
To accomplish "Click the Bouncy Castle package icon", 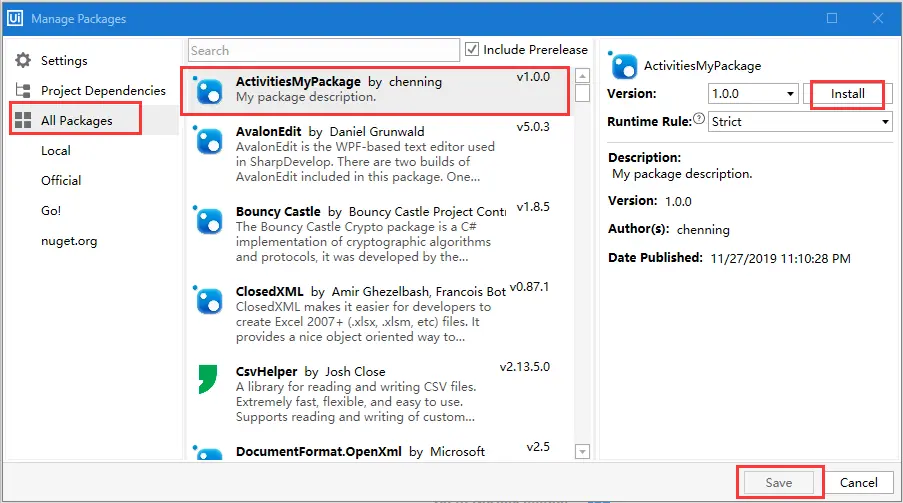I will point(208,220).
